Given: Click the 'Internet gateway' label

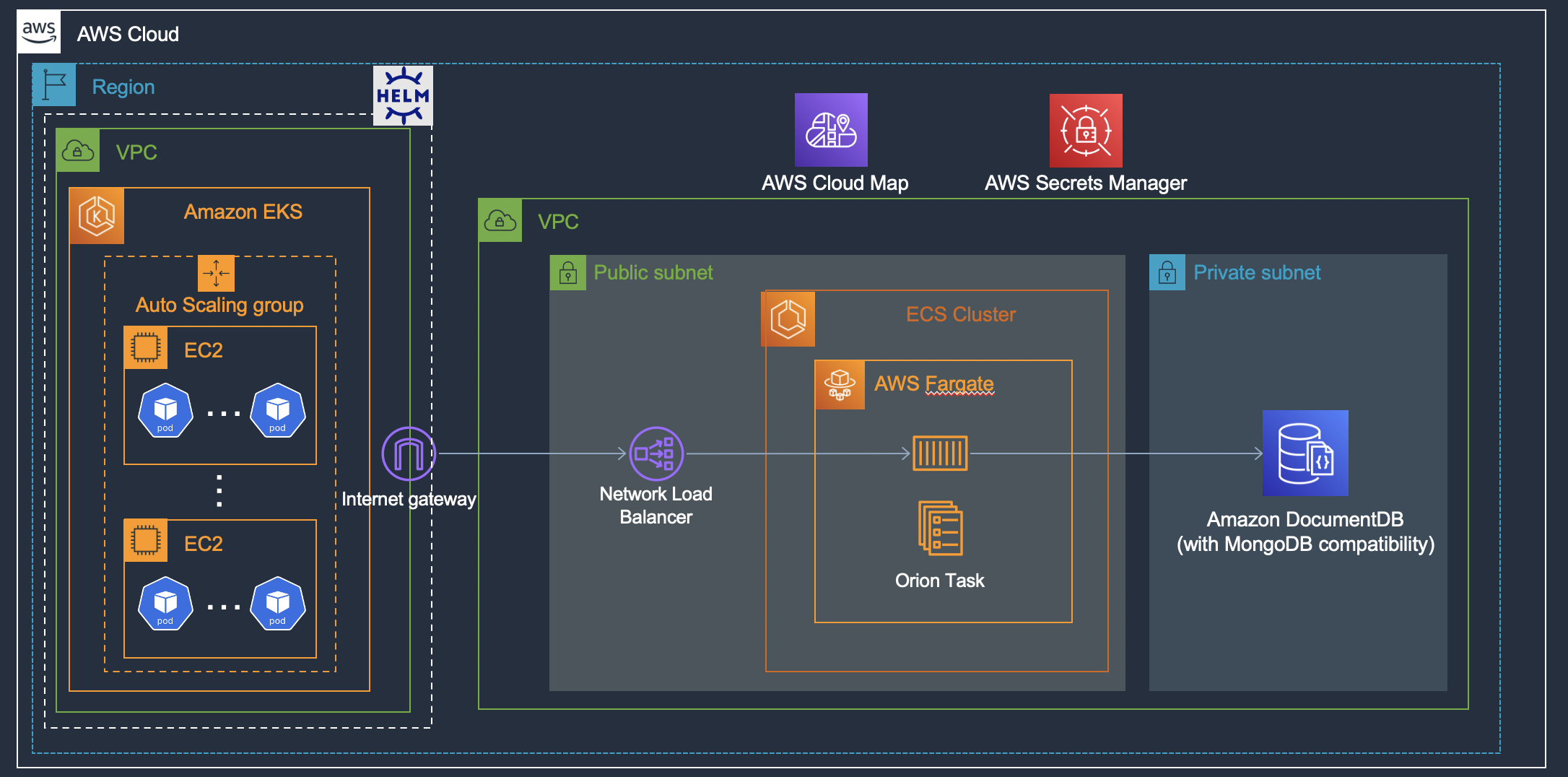Looking at the screenshot, I should pos(409,499).
